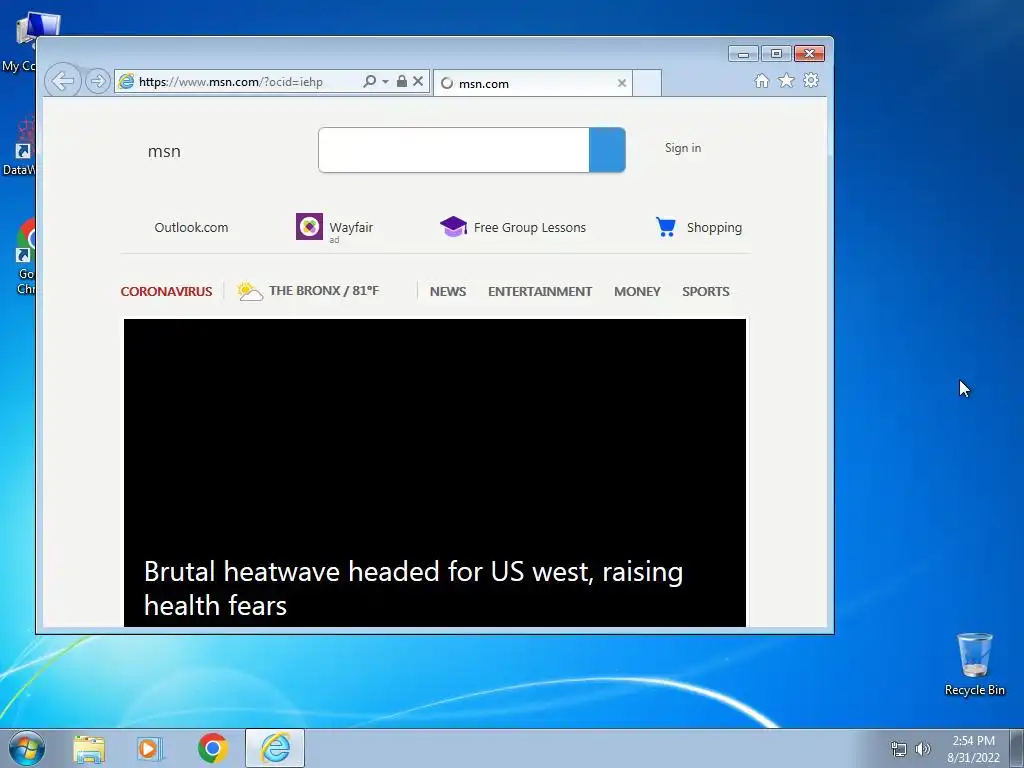Close the msn.com tab
Screen dimensions: 1024x768
click(622, 83)
